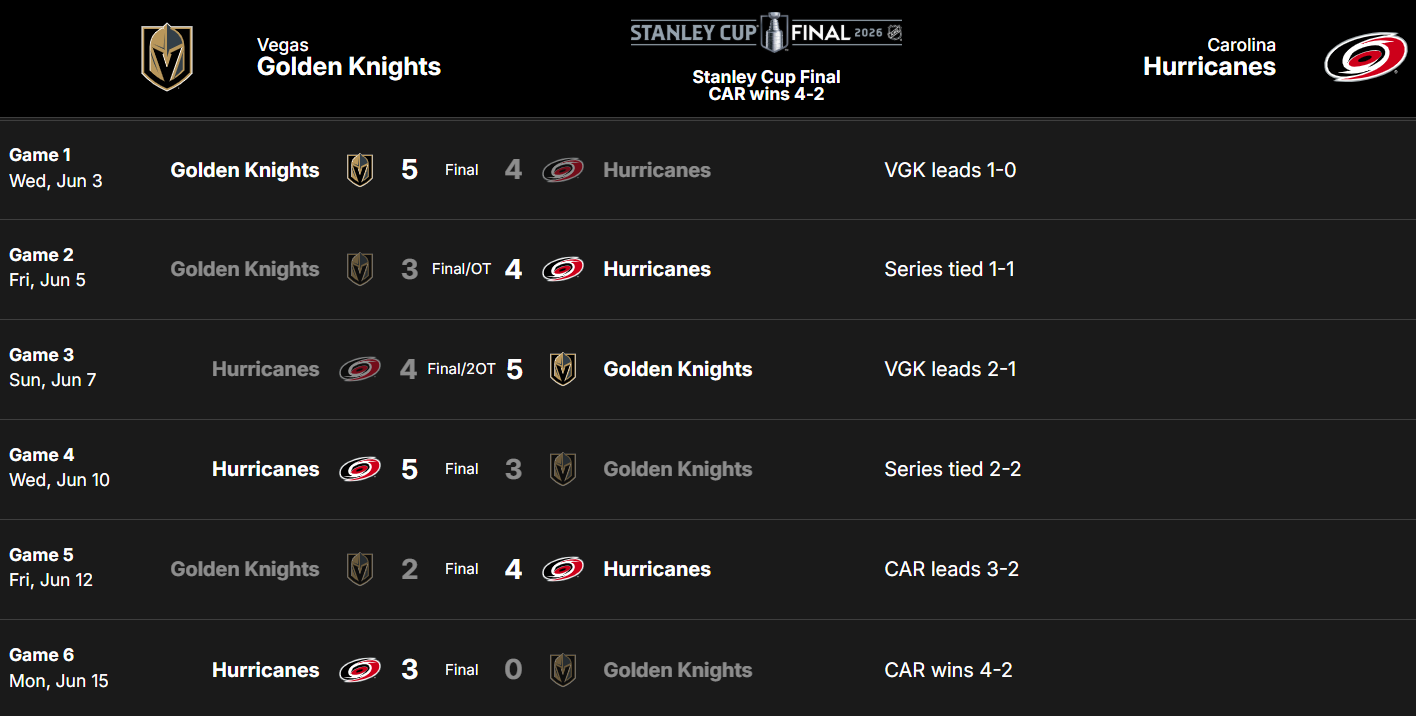The width and height of the screenshot is (1416, 716).
Task: Click the Golden Knights logo in the Game 6 row
Action: click(x=563, y=670)
